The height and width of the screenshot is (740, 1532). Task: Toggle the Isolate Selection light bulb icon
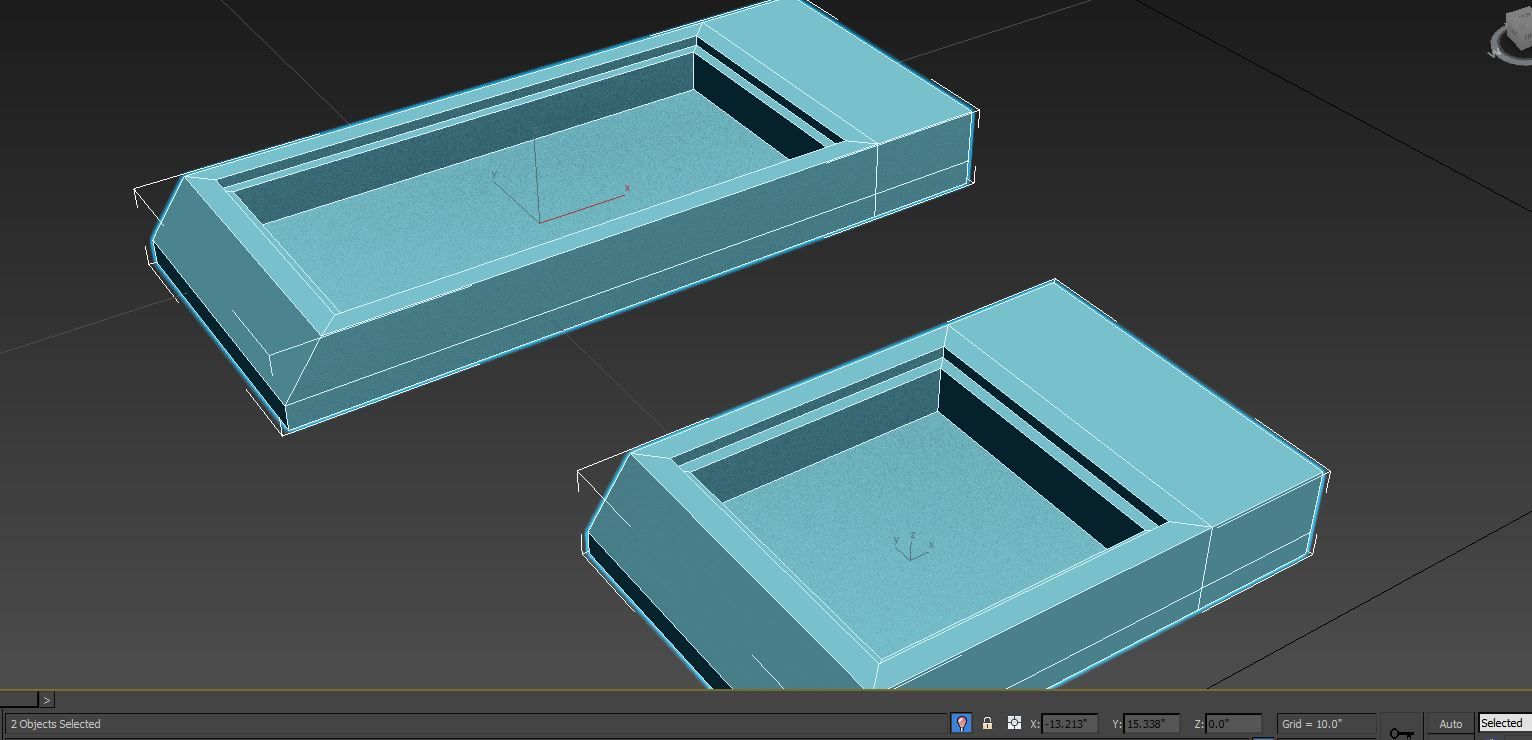pos(961,723)
